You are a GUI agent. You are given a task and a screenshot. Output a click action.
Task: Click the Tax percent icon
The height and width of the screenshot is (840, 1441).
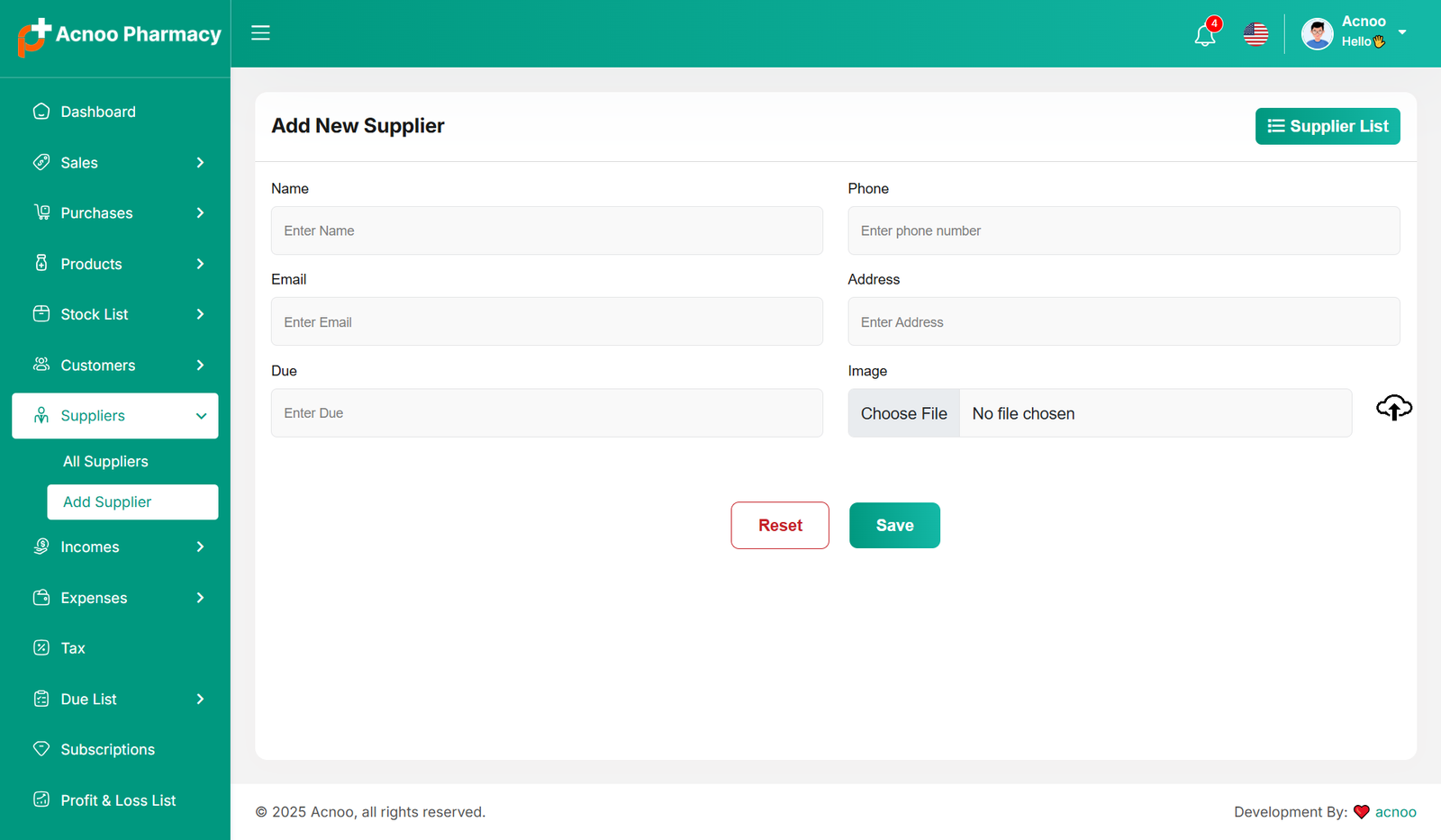41,648
